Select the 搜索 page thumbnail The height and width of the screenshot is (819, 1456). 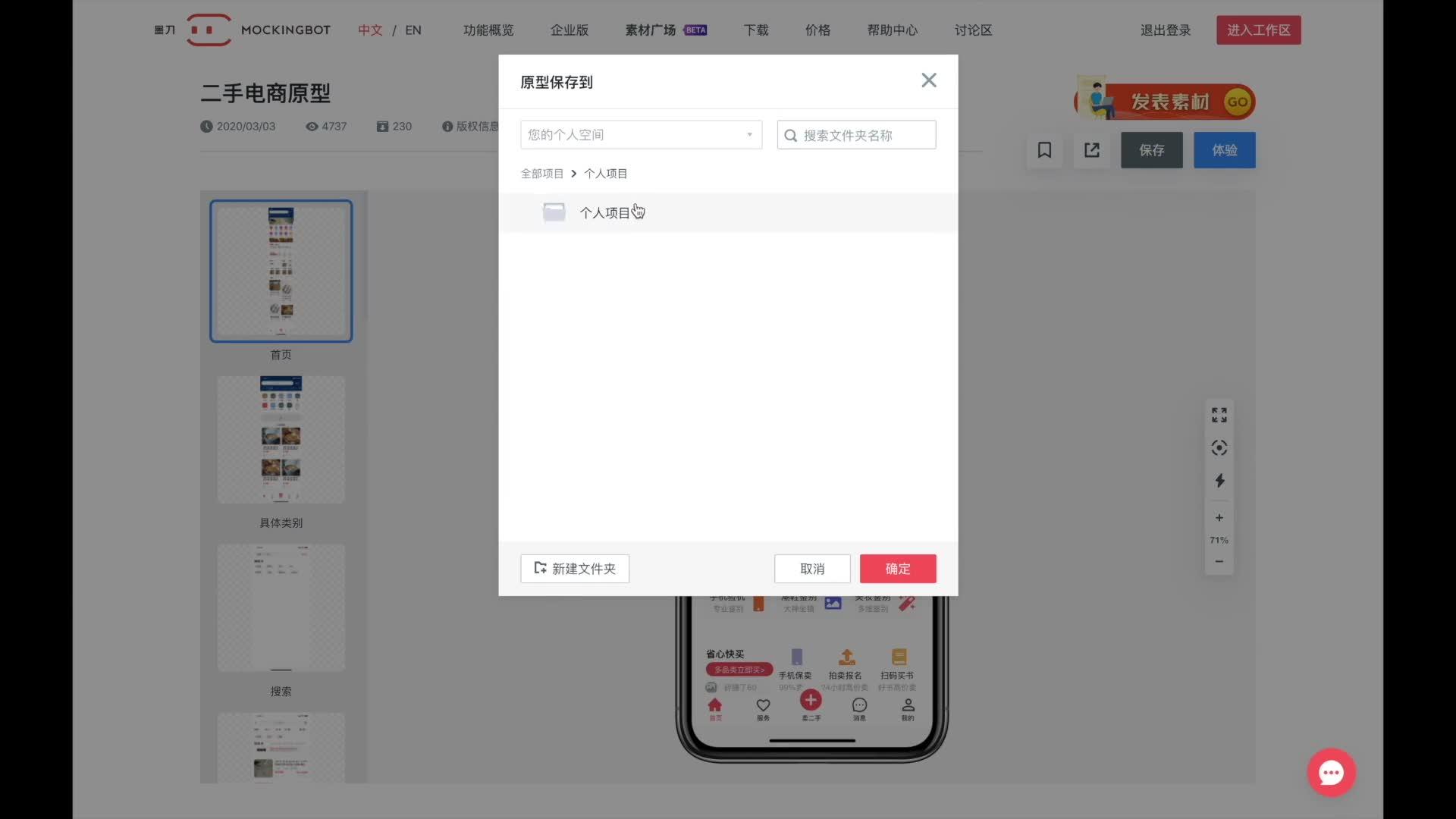[x=281, y=608]
